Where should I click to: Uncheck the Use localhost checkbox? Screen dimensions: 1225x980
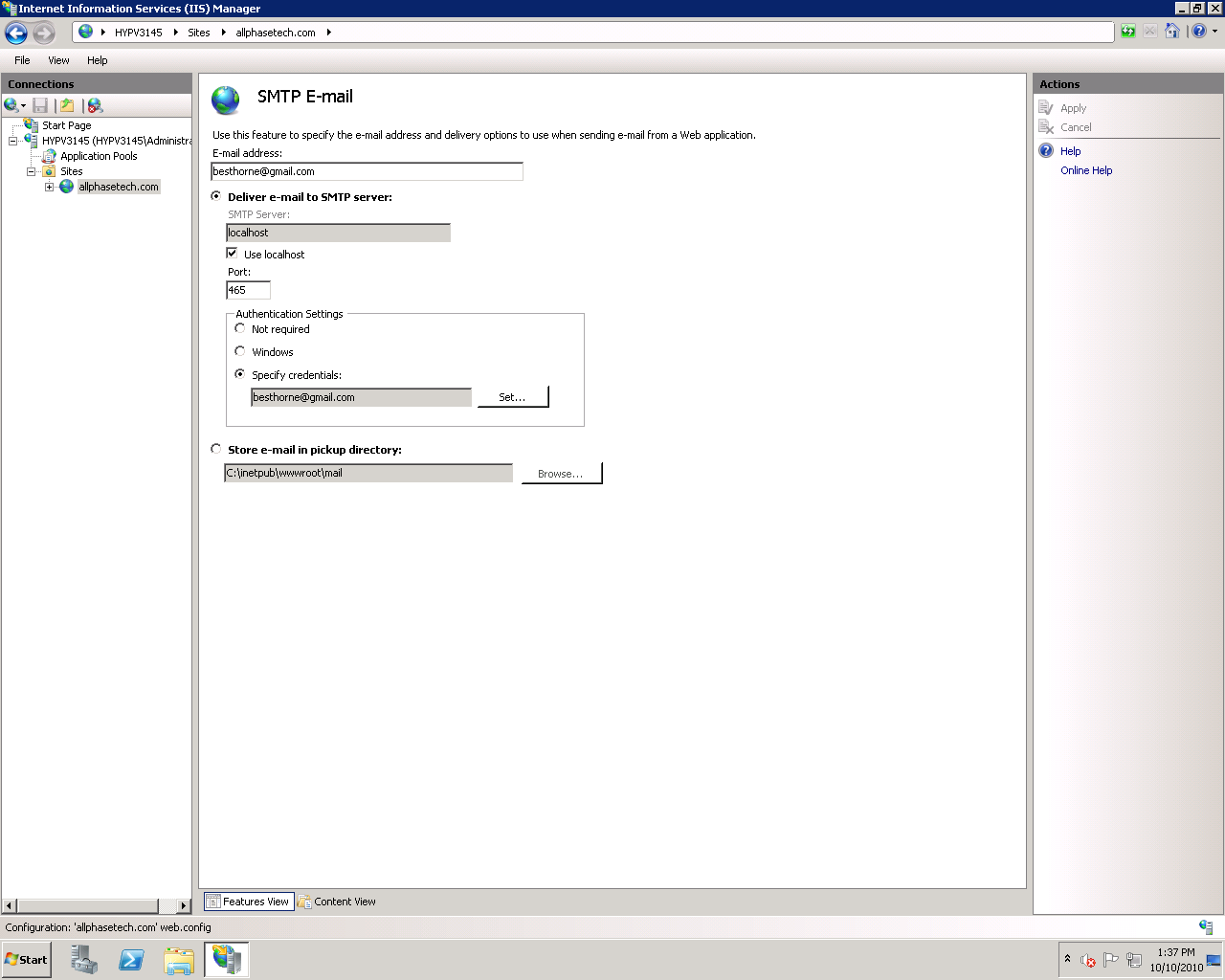coord(232,254)
